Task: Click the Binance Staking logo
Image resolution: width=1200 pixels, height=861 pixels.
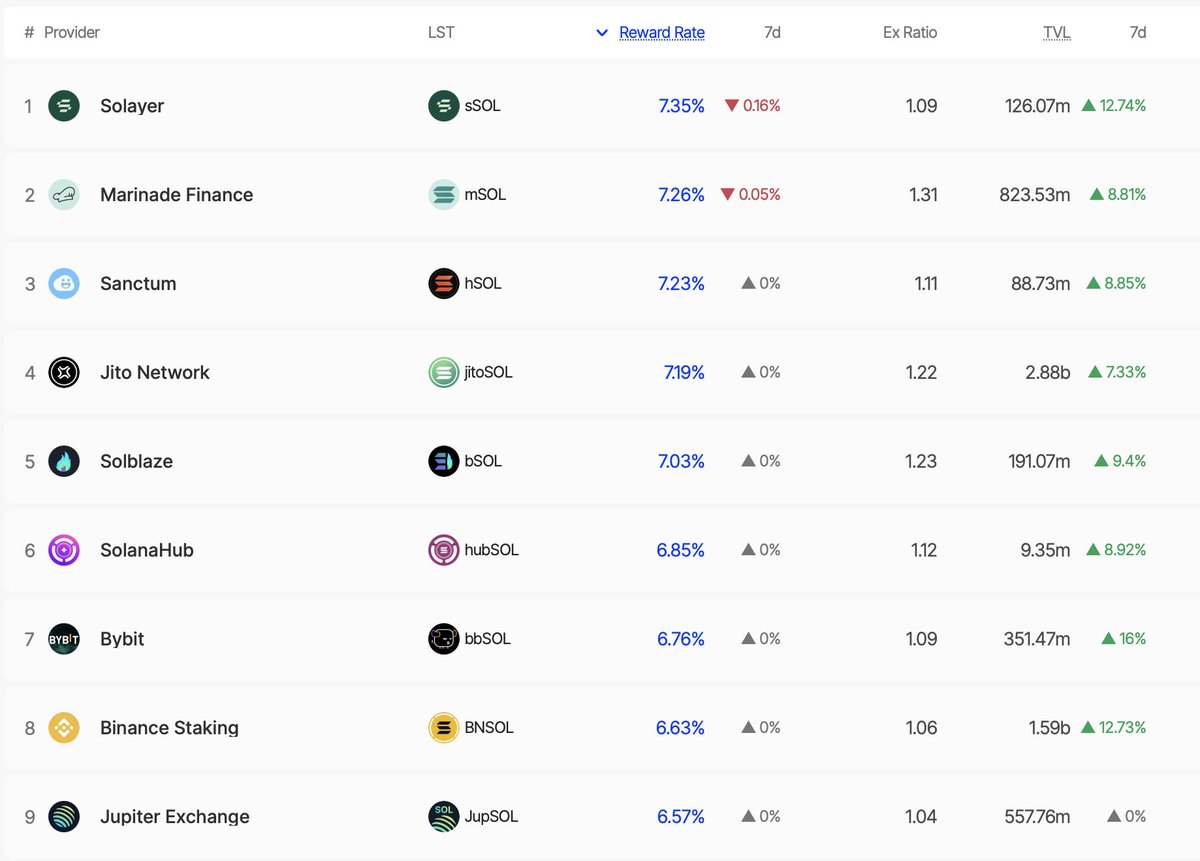Action: pyautogui.click(x=64, y=728)
